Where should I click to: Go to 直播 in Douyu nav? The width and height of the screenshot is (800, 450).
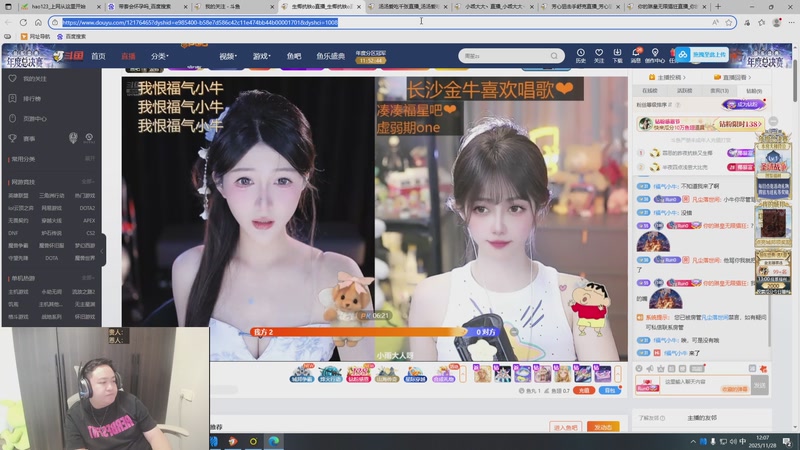(x=128, y=56)
